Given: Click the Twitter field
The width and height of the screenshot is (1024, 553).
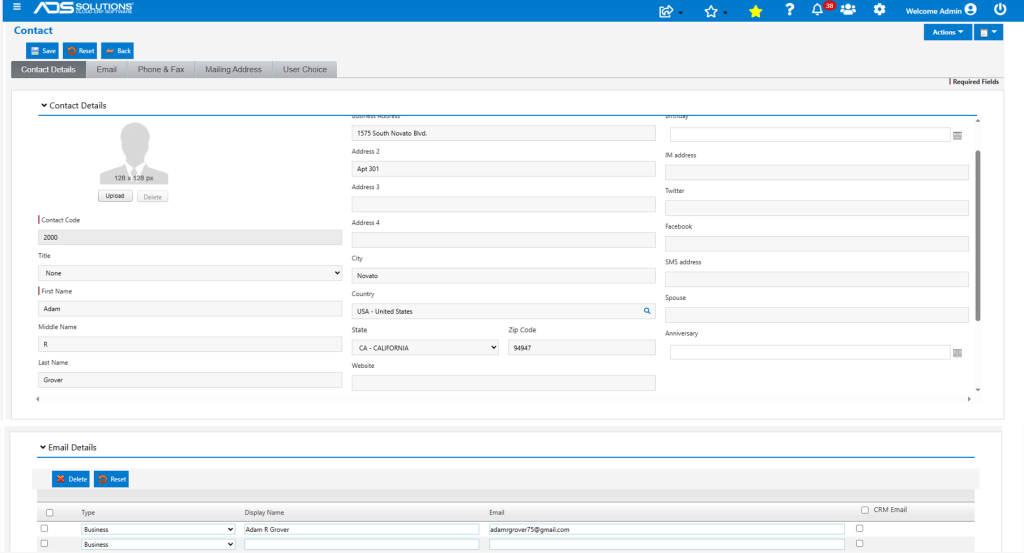Looking at the screenshot, I should (817, 208).
